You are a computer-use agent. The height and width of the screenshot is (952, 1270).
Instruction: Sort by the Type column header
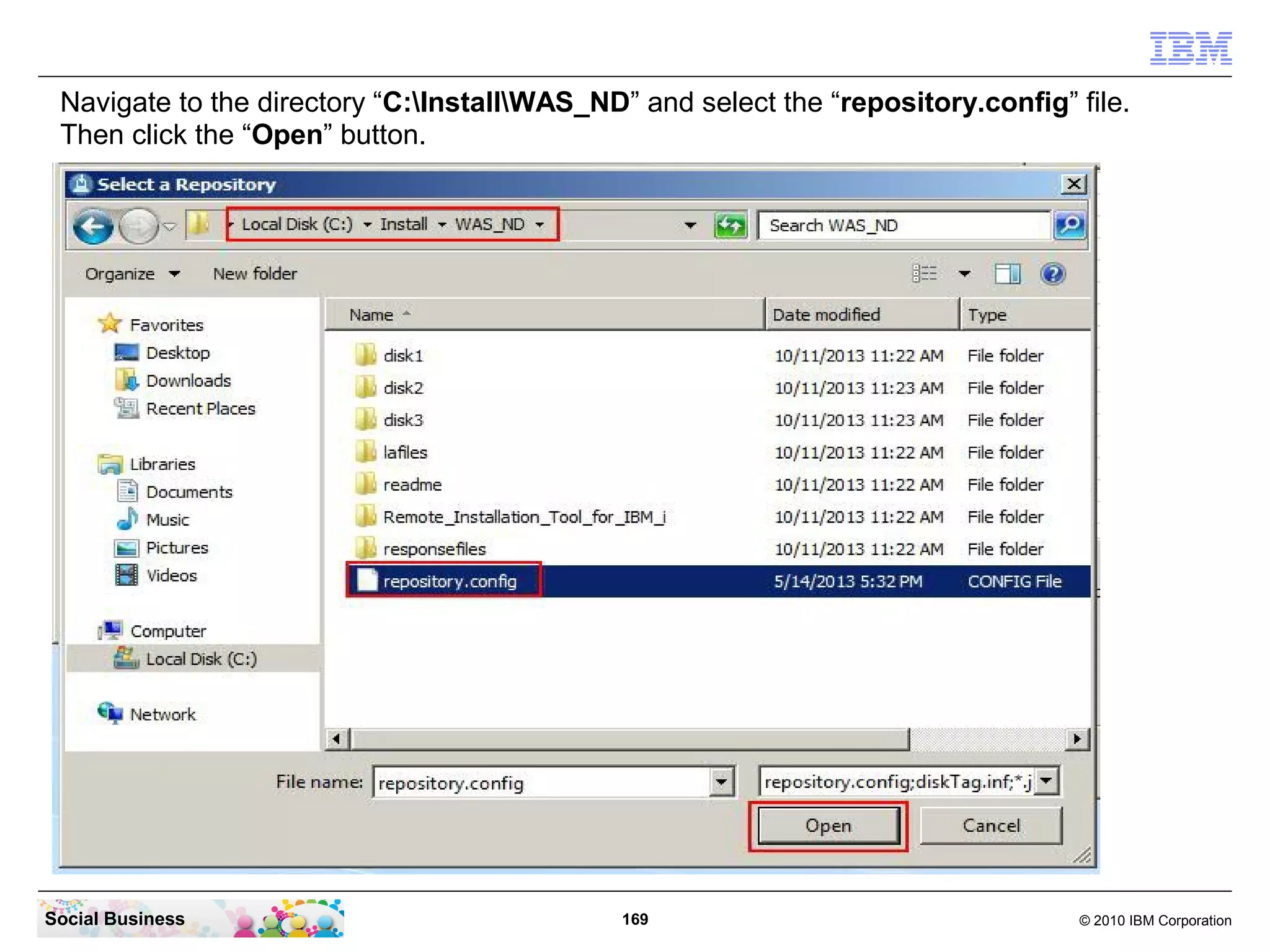(x=1026, y=314)
